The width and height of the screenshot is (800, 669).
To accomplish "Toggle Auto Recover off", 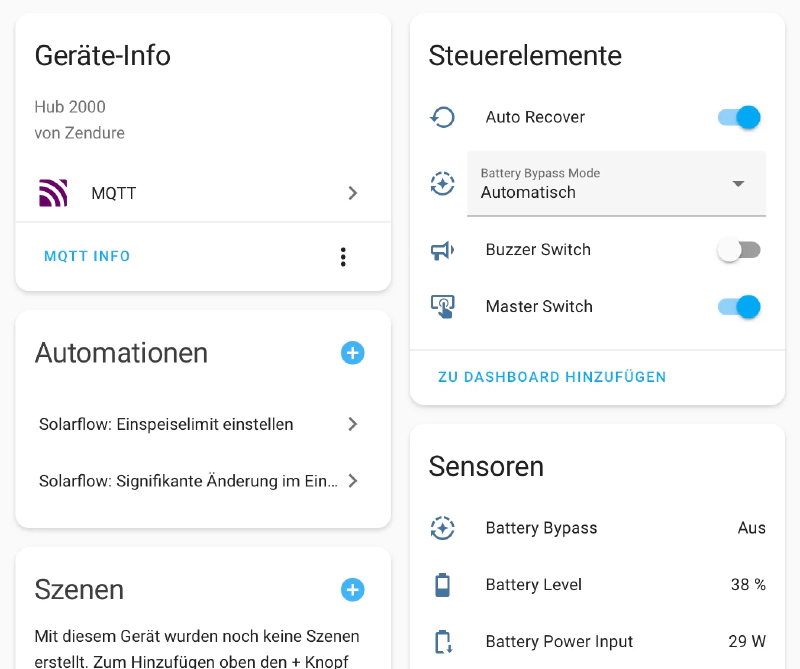I will coord(738,117).
